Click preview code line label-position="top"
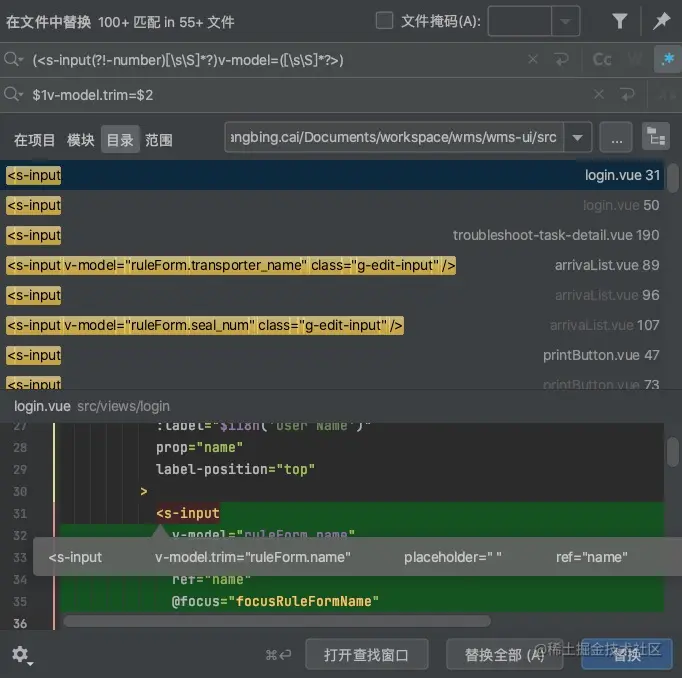The width and height of the screenshot is (682, 678). [x=235, y=470]
